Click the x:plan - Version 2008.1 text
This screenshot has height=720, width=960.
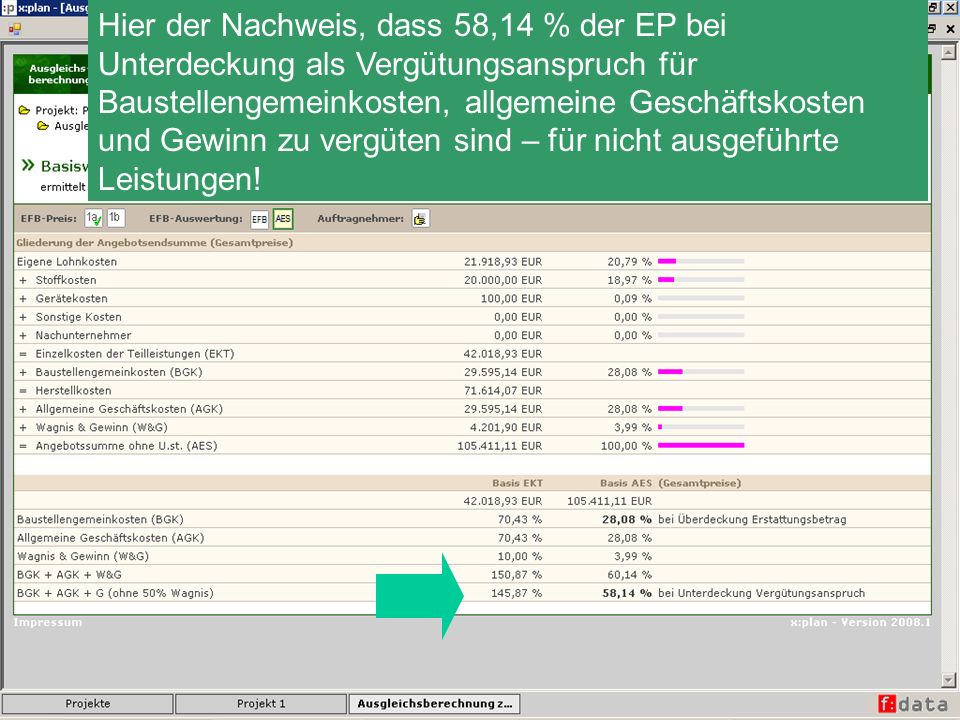coord(860,622)
